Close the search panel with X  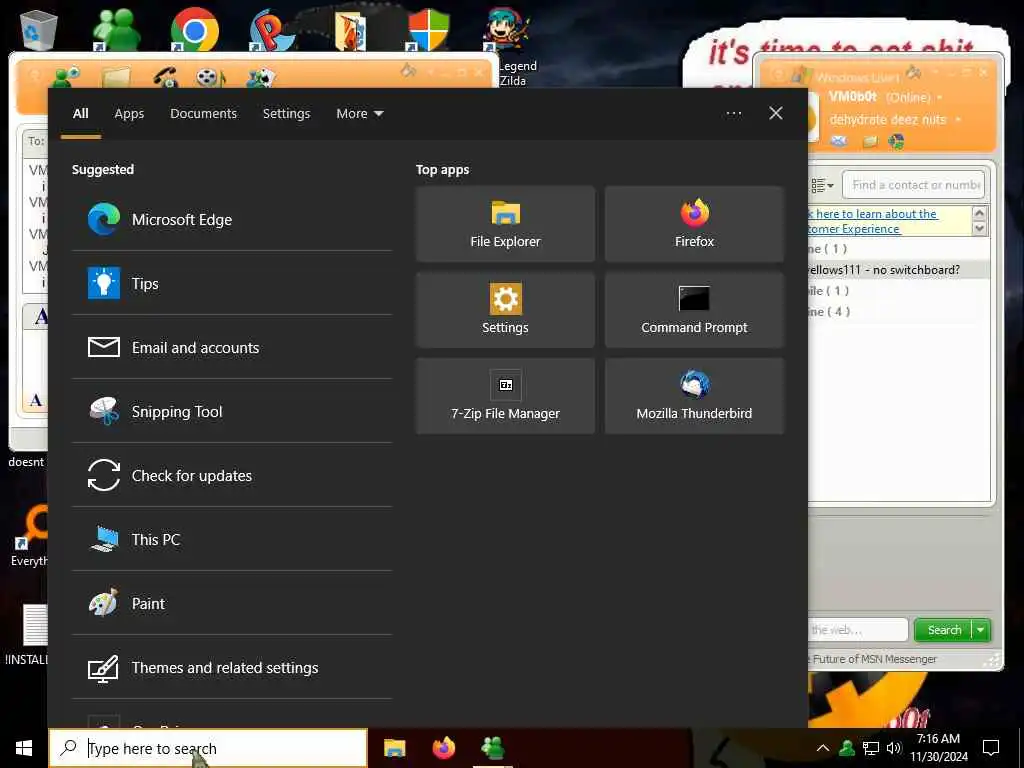[776, 114]
